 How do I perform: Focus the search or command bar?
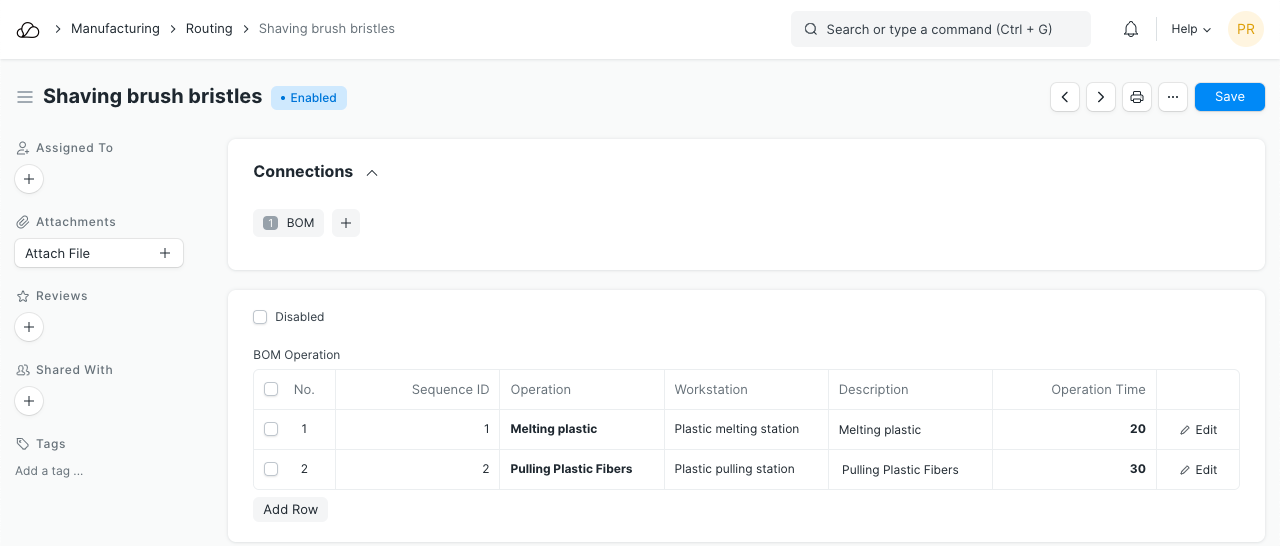[x=940, y=29]
